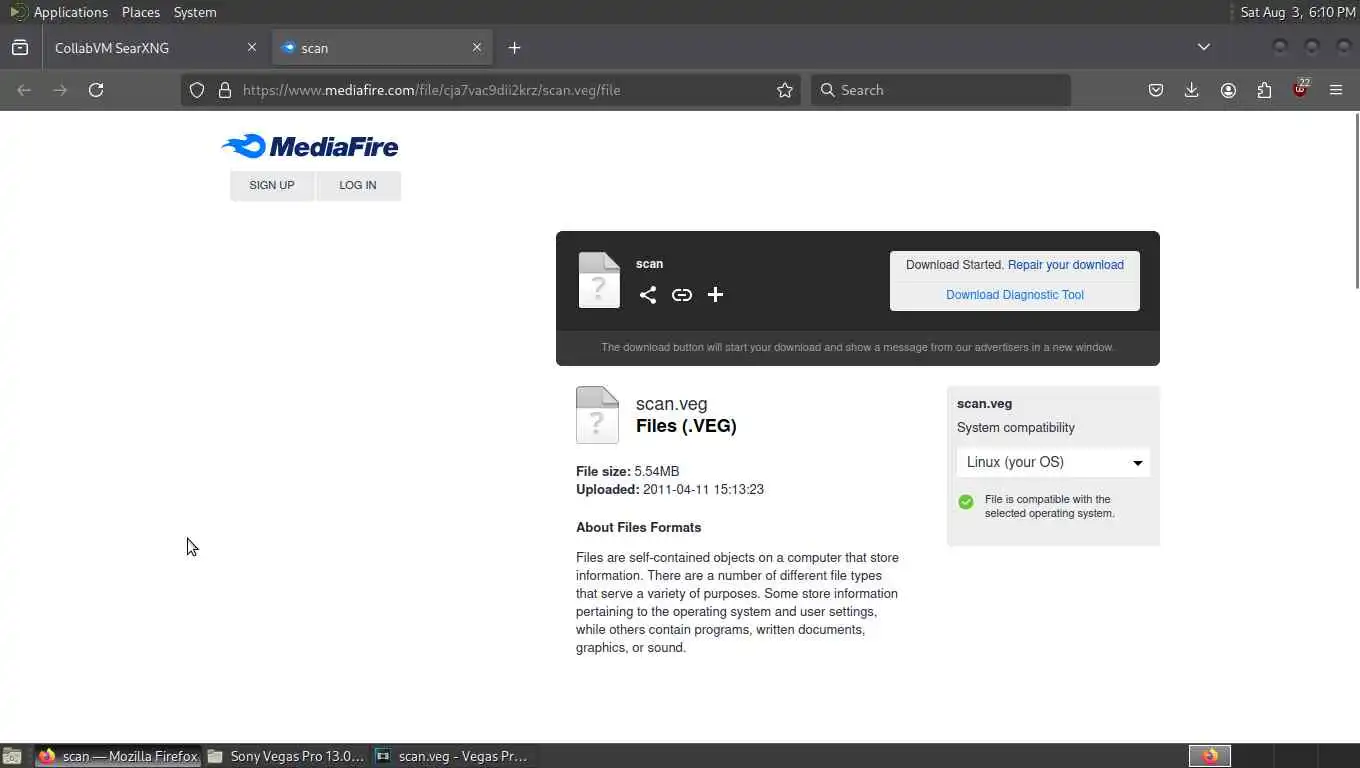
Task: Select the scan browser tab
Action: click(382, 47)
